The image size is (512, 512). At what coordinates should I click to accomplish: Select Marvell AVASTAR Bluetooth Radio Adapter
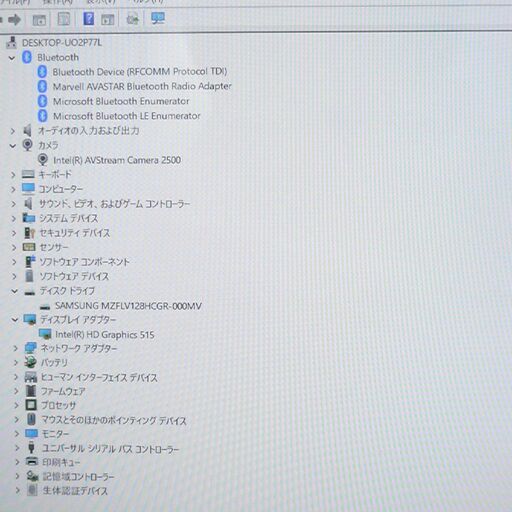[x=142, y=86]
